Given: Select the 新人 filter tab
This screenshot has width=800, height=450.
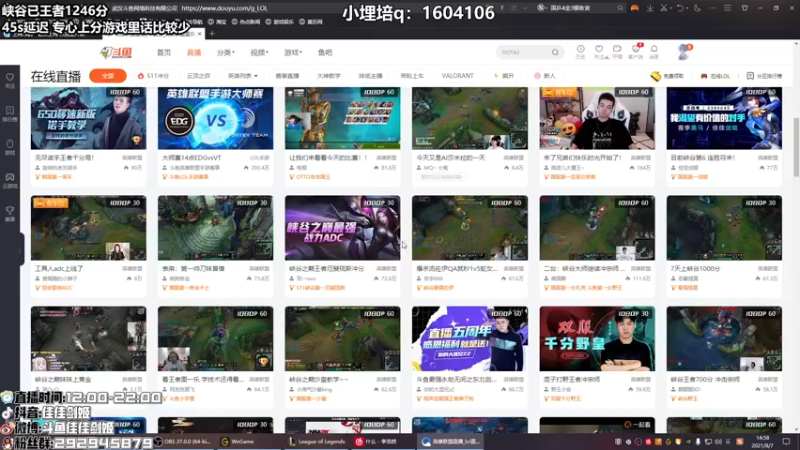Looking at the screenshot, I should pyautogui.click(x=544, y=76).
